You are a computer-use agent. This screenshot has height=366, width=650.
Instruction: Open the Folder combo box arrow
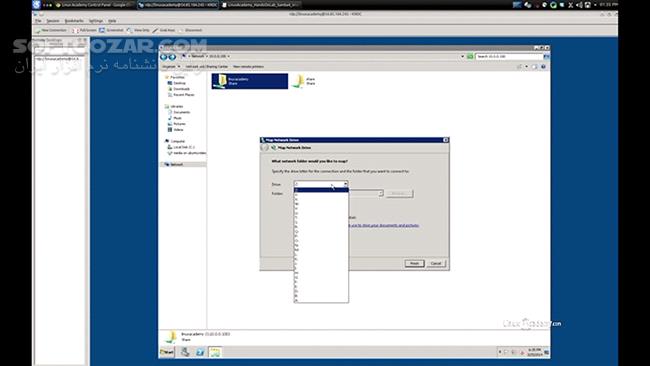381,194
